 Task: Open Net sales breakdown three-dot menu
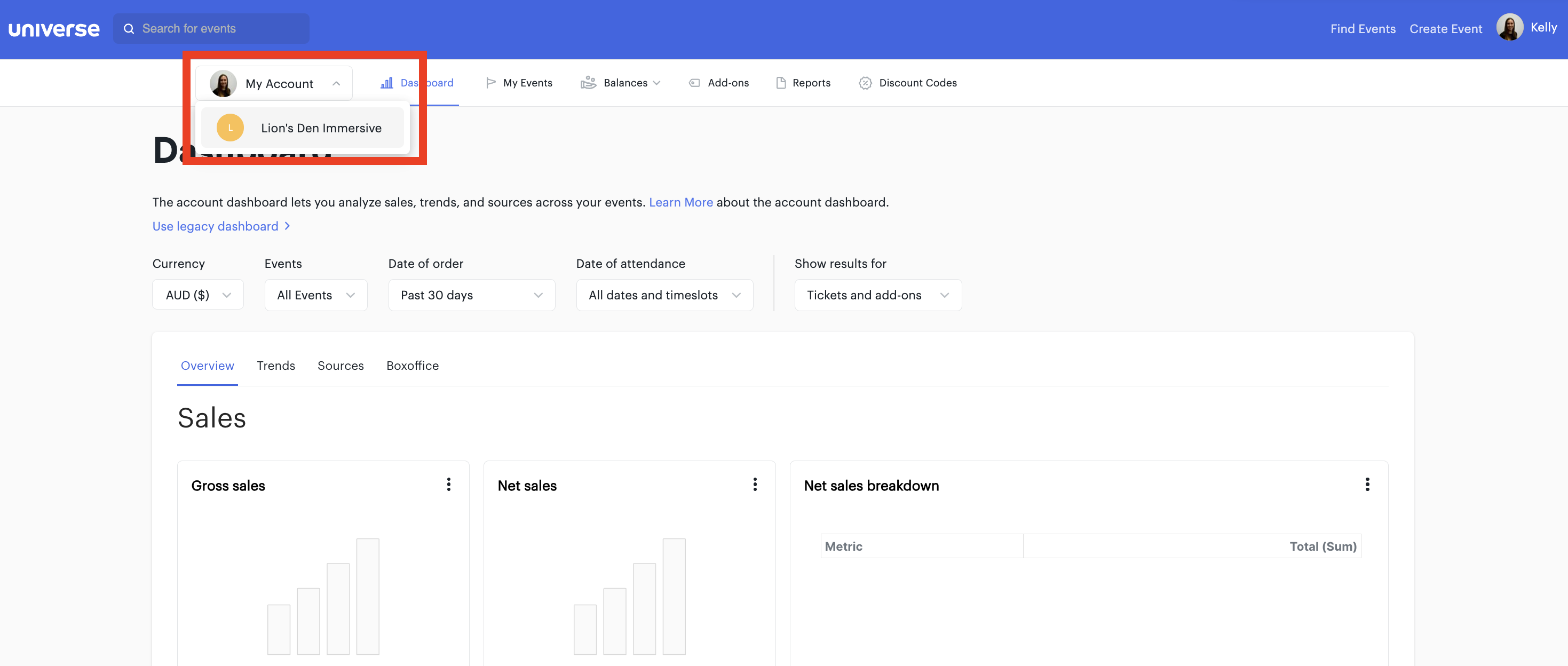point(1367,485)
